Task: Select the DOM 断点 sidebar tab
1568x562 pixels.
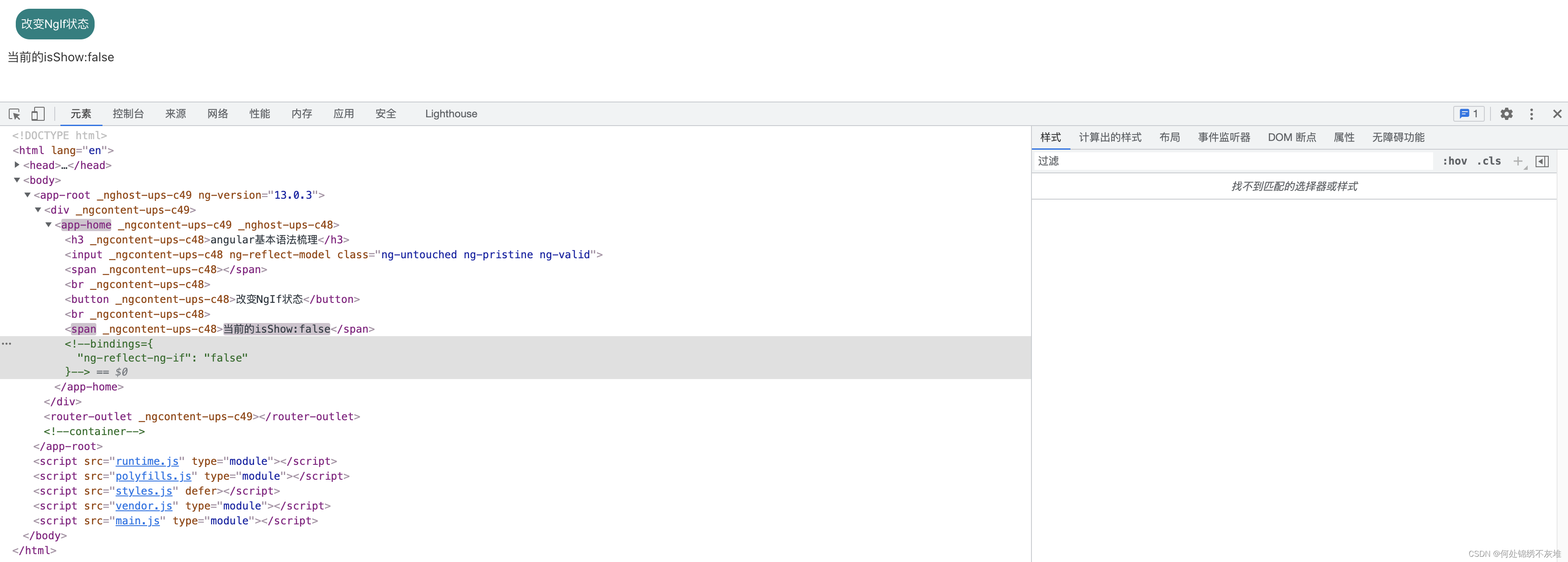Action: (x=1292, y=137)
